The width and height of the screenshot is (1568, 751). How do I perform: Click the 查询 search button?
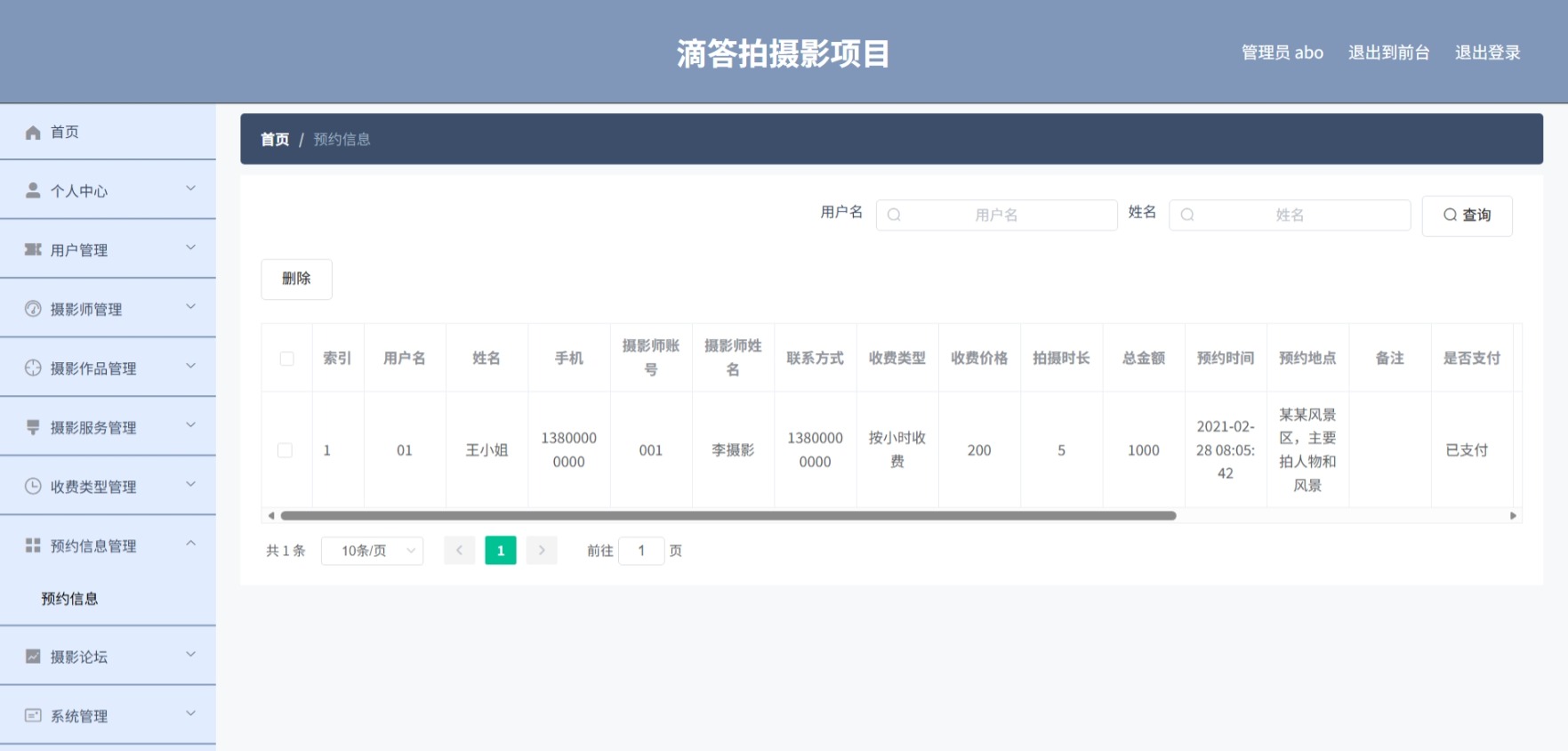[x=1467, y=215]
